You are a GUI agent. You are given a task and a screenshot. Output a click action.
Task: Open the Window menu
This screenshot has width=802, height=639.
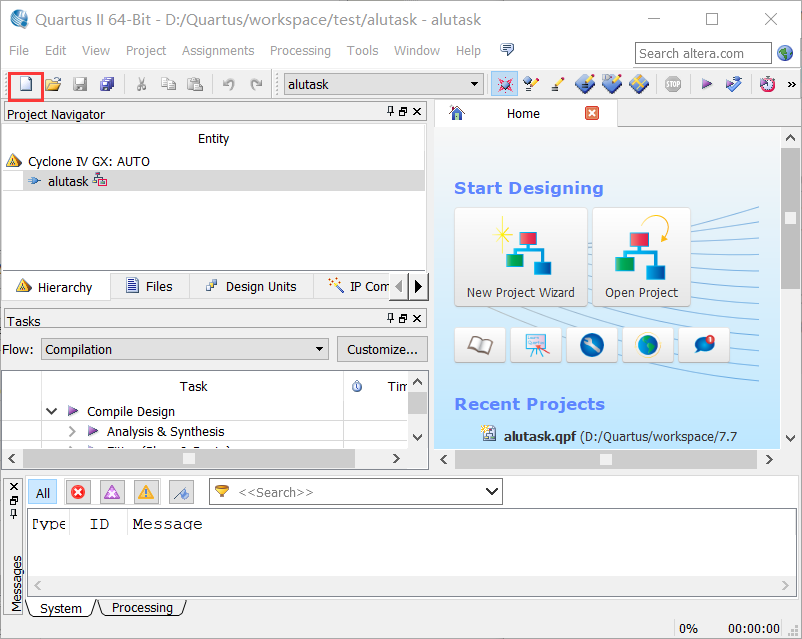(417, 51)
